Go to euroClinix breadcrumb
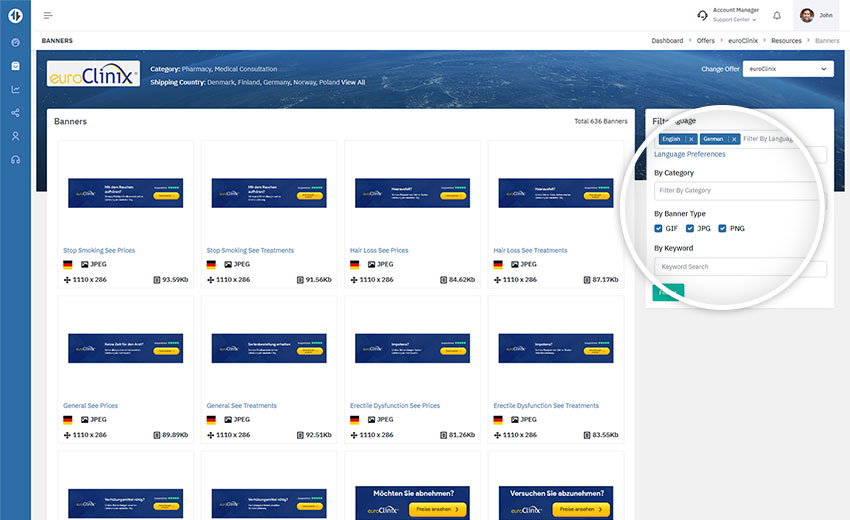Viewport: 850px width, 520px height. (743, 41)
